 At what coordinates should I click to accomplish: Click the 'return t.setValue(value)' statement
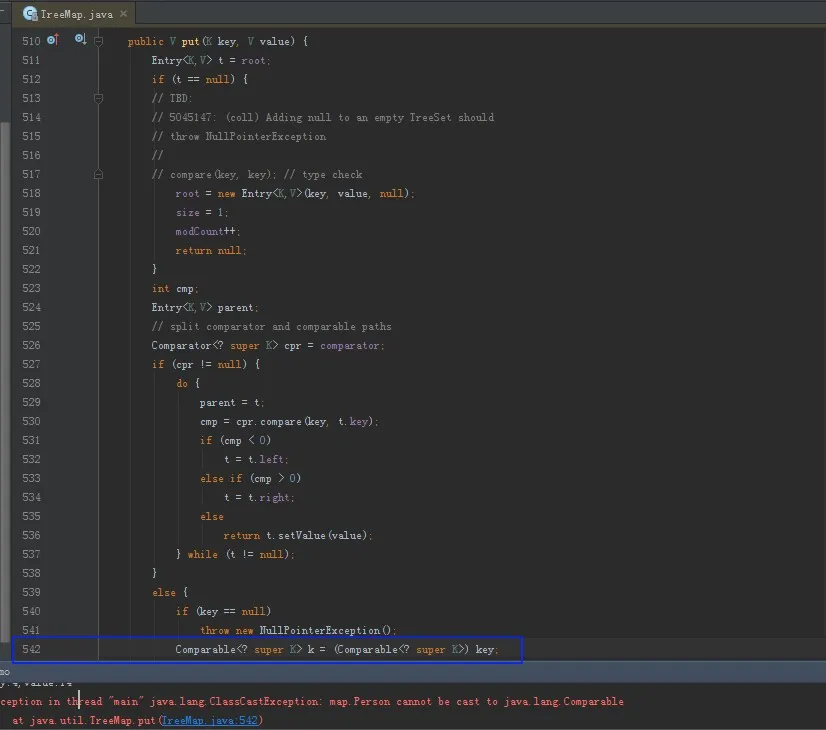click(x=298, y=536)
